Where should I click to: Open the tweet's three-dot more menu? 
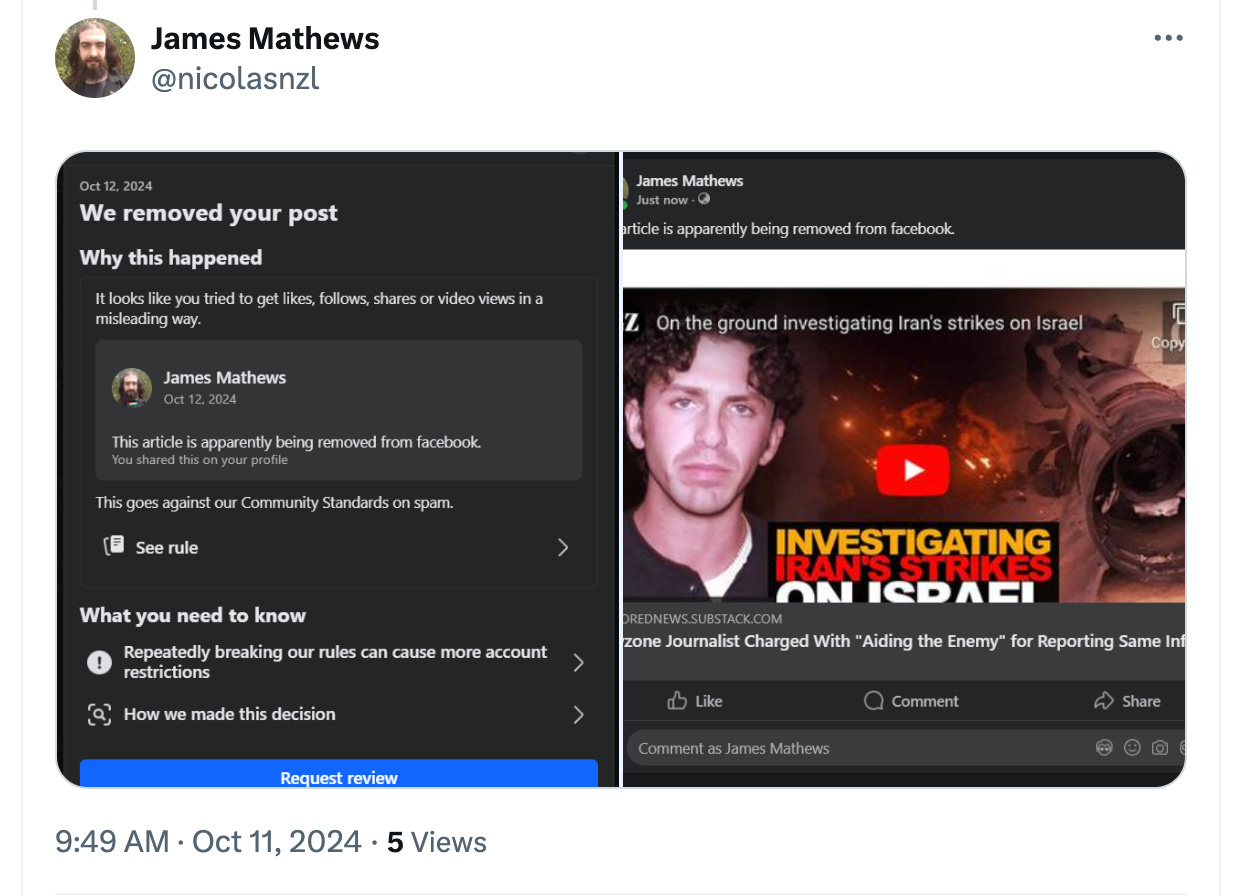[1168, 38]
